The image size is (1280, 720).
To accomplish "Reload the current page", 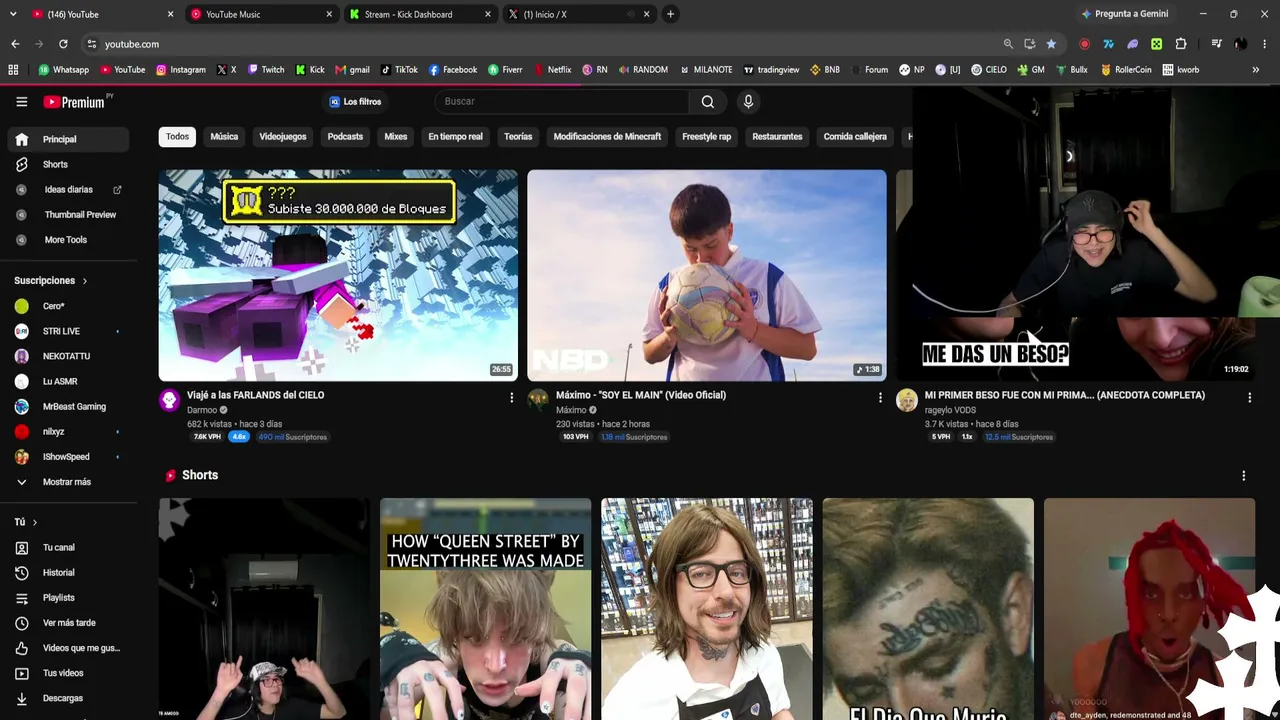I will (x=63, y=44).
